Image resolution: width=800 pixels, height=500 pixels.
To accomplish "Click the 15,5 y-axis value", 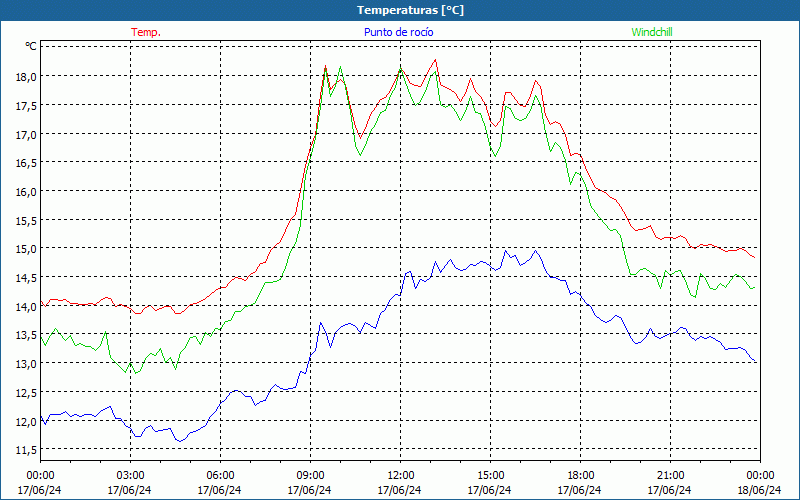I will click(x=28, y=220).
